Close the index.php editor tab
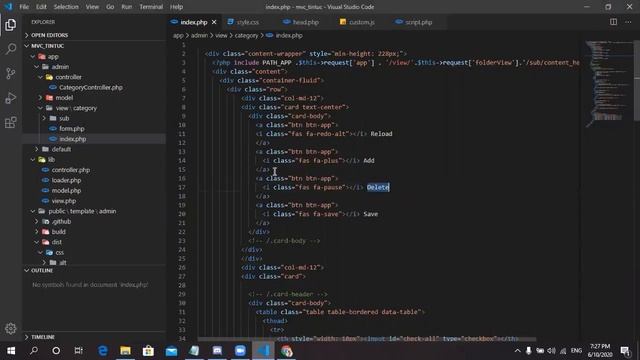The image size is (640, 360). [214, 22]
